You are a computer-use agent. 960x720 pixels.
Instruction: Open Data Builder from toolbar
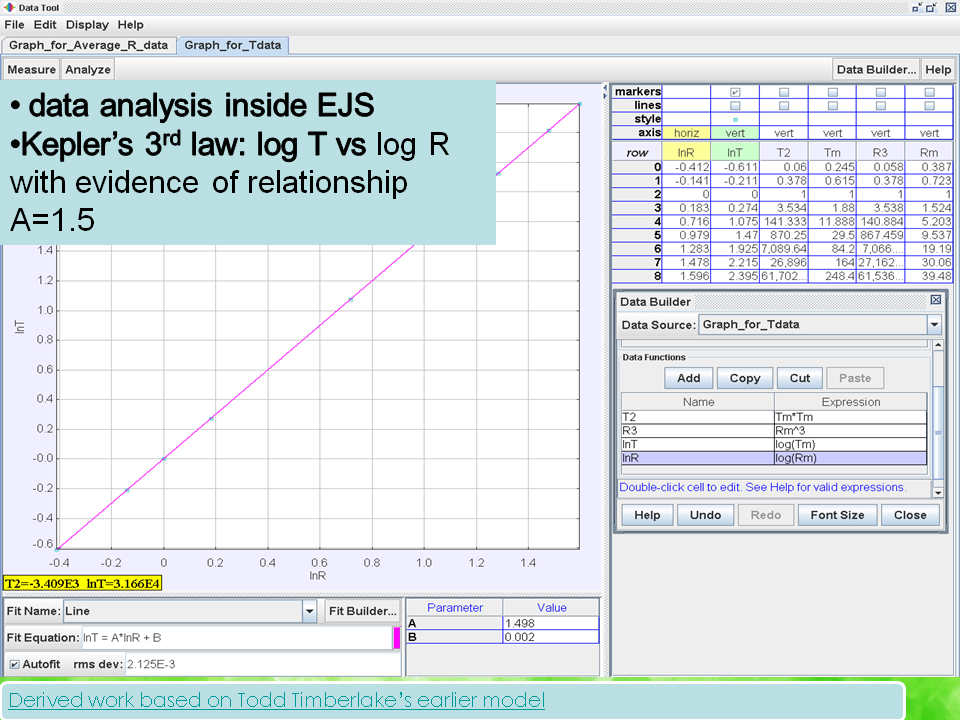tap(876, 69)
